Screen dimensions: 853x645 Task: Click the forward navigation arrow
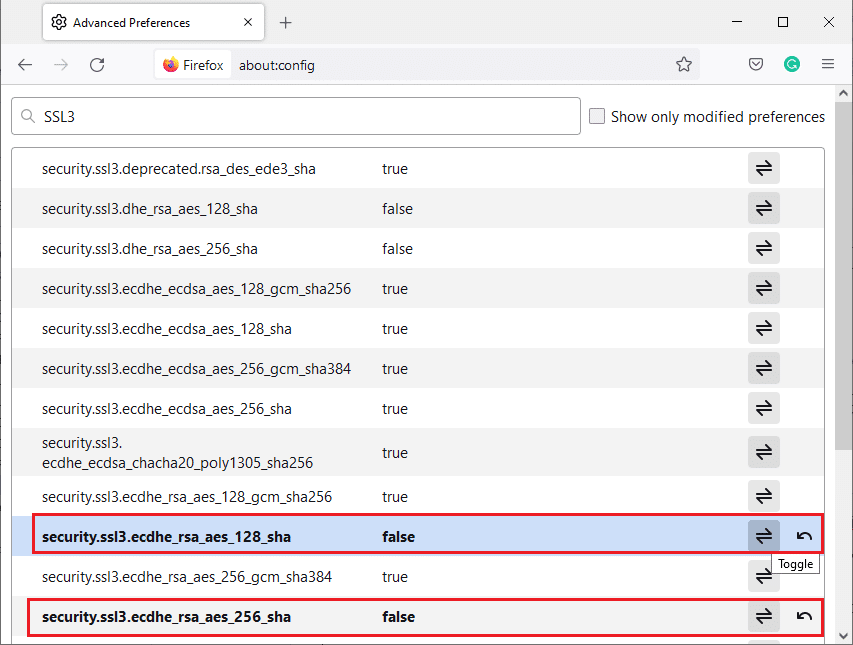tap(61, 65)
